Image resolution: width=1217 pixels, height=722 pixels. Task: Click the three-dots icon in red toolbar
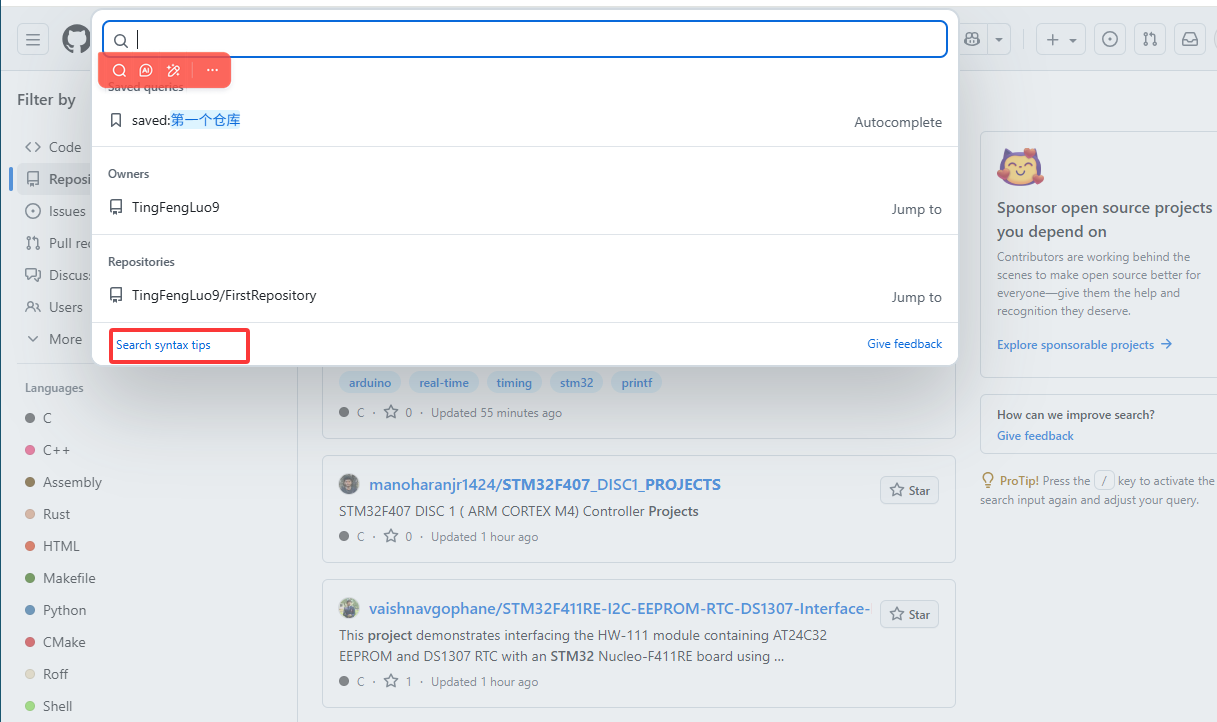click(212, 70)
